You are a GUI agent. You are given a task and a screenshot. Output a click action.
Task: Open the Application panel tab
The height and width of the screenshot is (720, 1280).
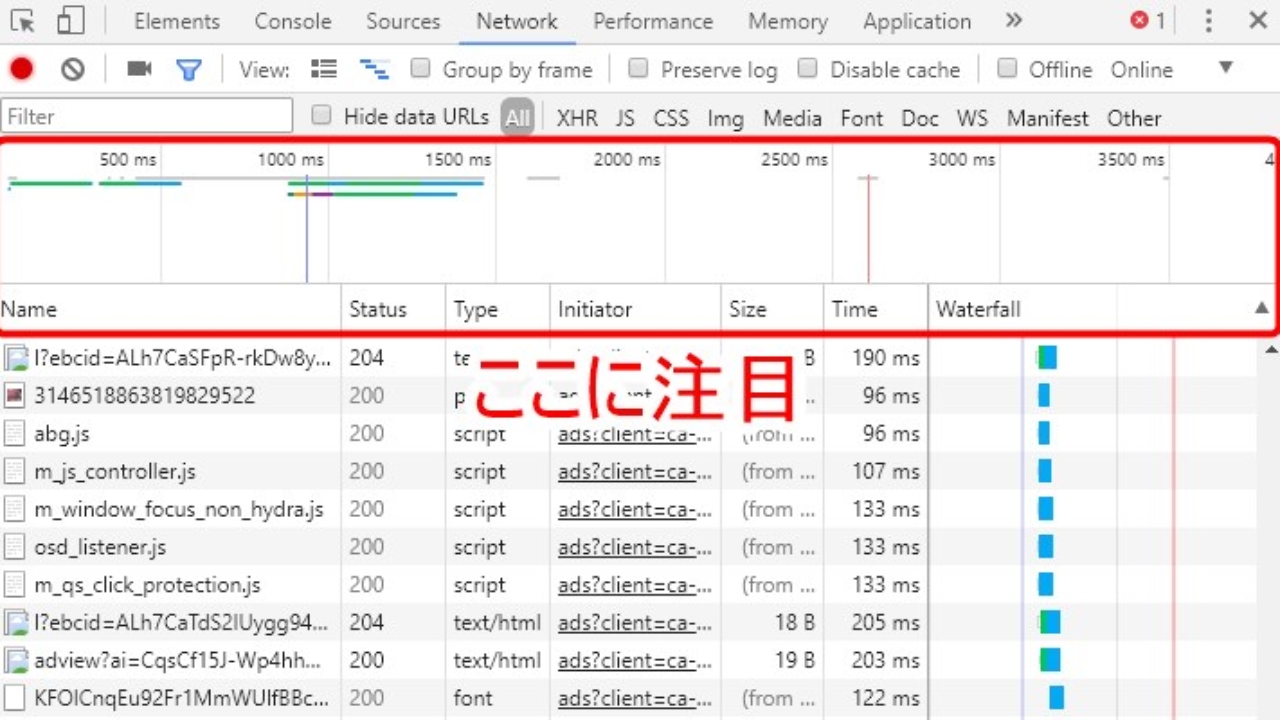pos(916,21)
